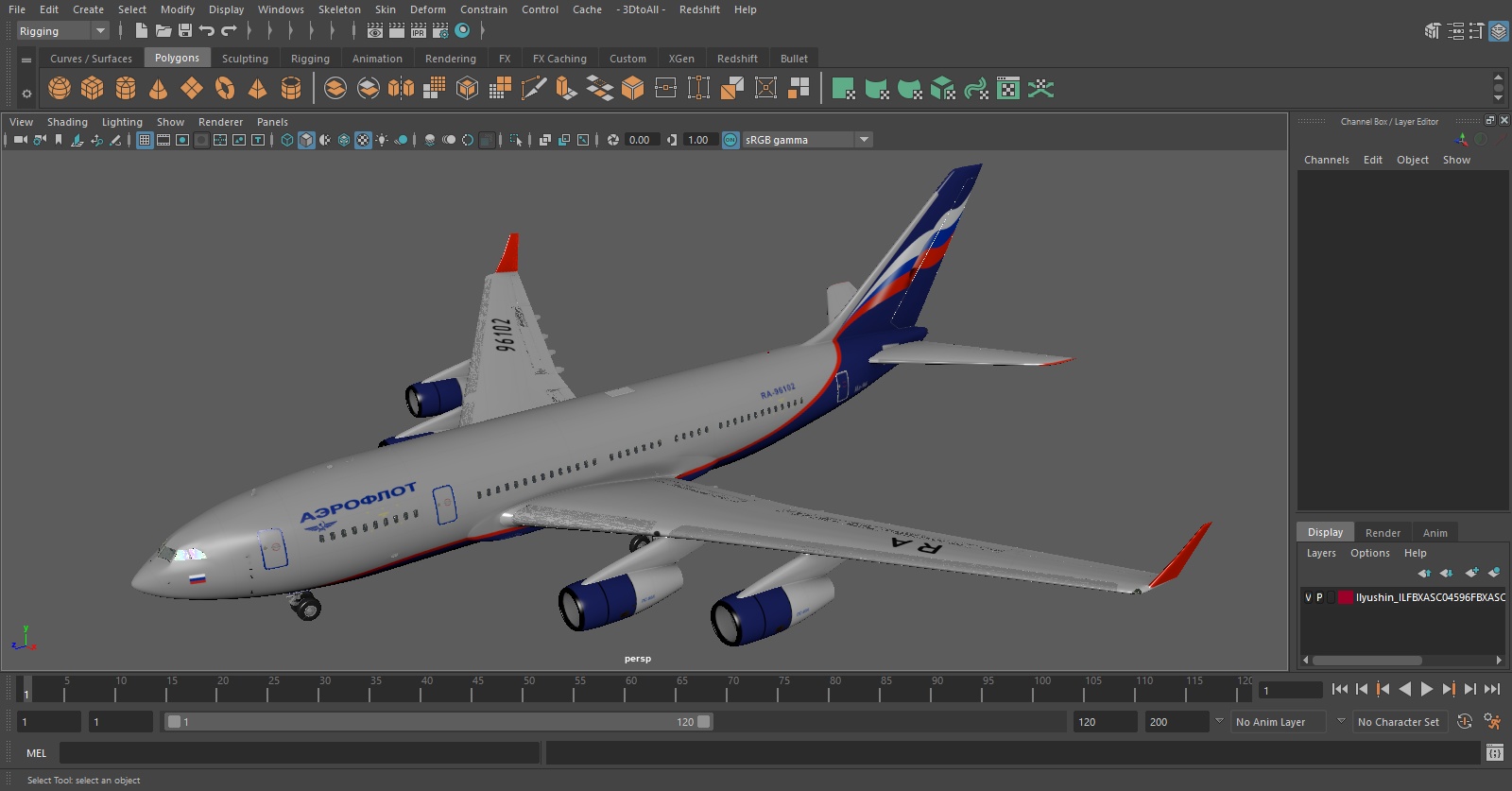Click the MEL script language label

(x=36, y=753)
